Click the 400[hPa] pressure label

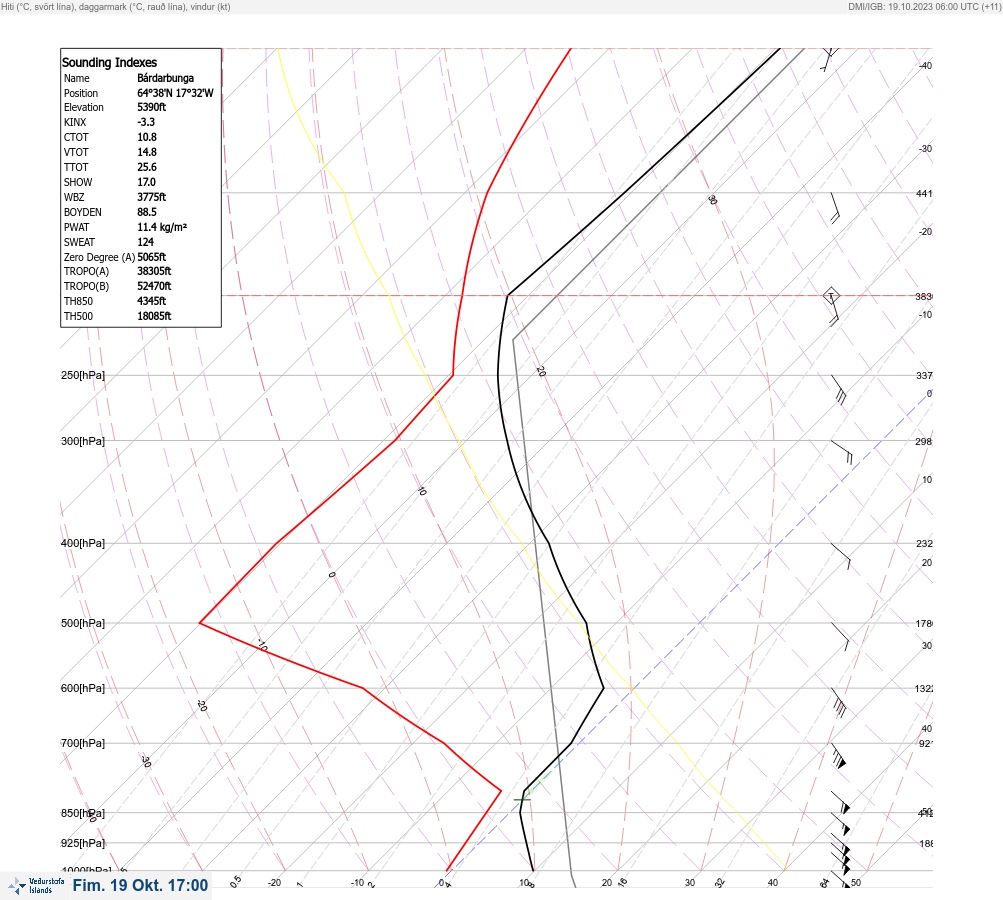pos(83,543)
